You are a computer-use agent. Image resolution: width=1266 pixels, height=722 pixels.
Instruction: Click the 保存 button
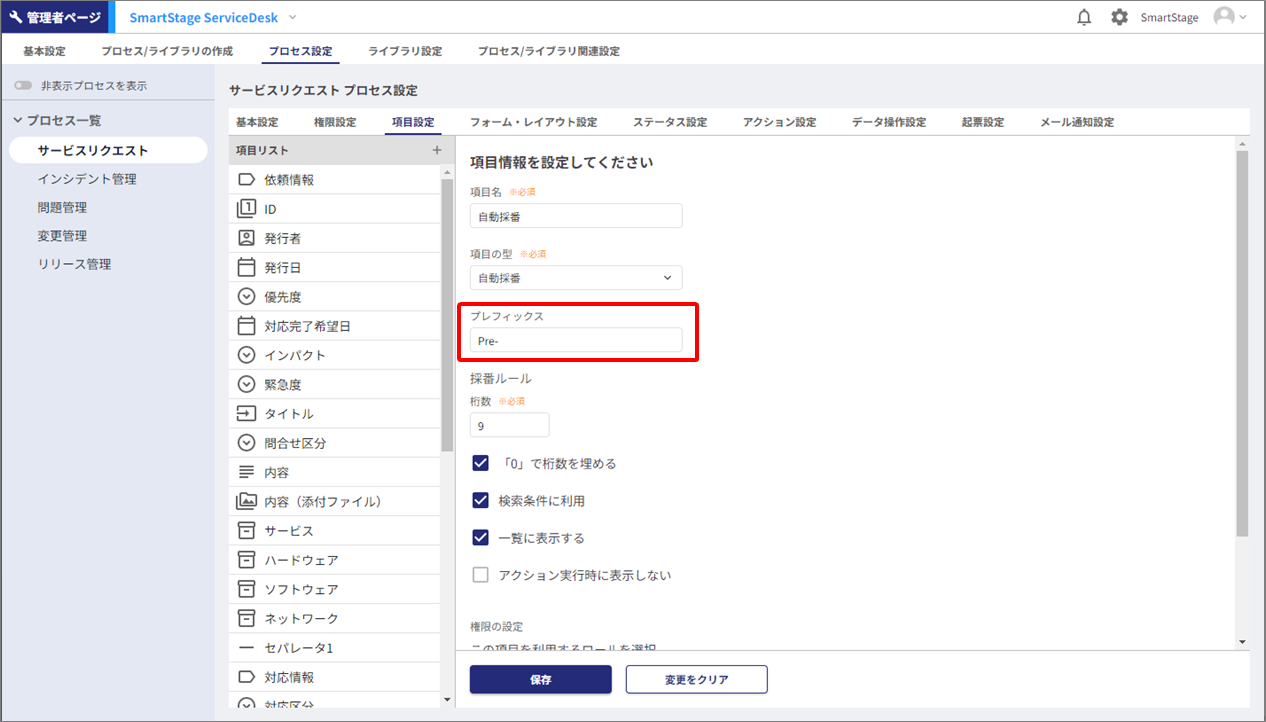(x=540, y=680)
